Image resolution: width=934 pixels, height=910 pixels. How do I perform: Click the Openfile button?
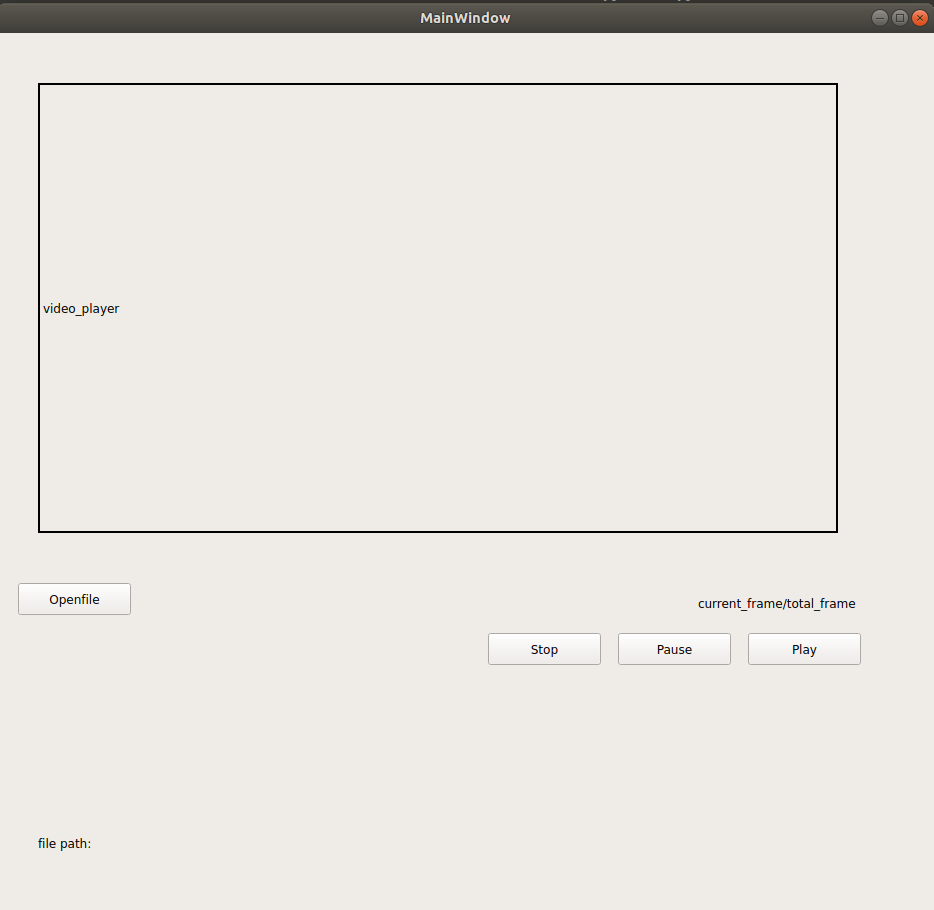pyautogui.click(x=74, y=599)
